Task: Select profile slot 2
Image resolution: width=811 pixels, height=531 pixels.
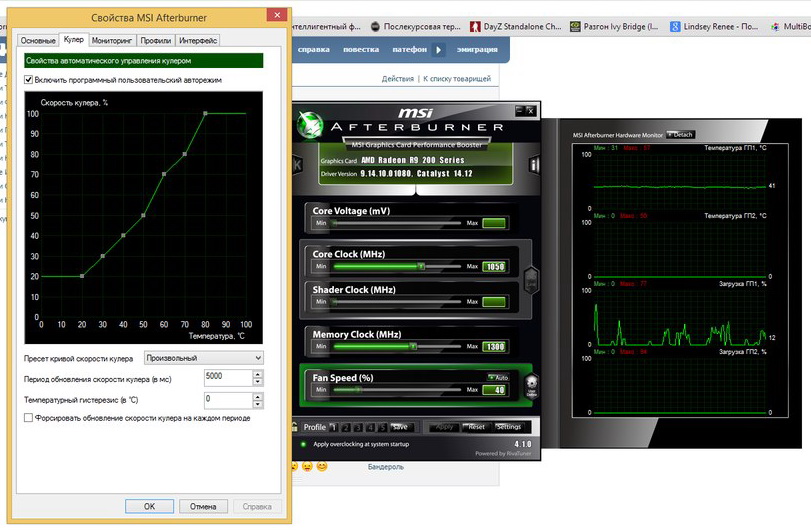Action: tap(346, 427)
